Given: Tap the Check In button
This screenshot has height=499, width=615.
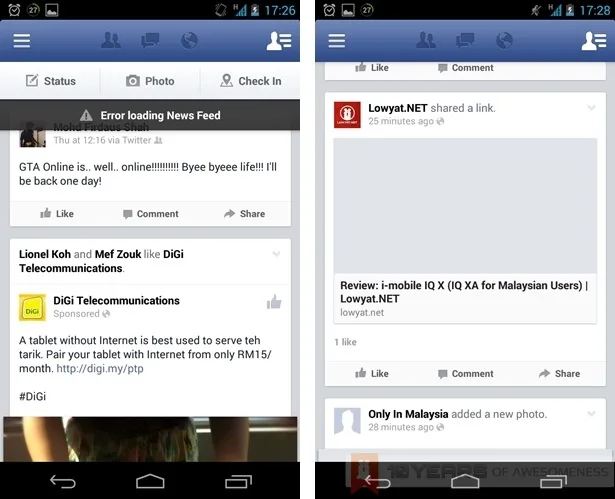Looking at the screenshot, I should [x=250, y=81].
